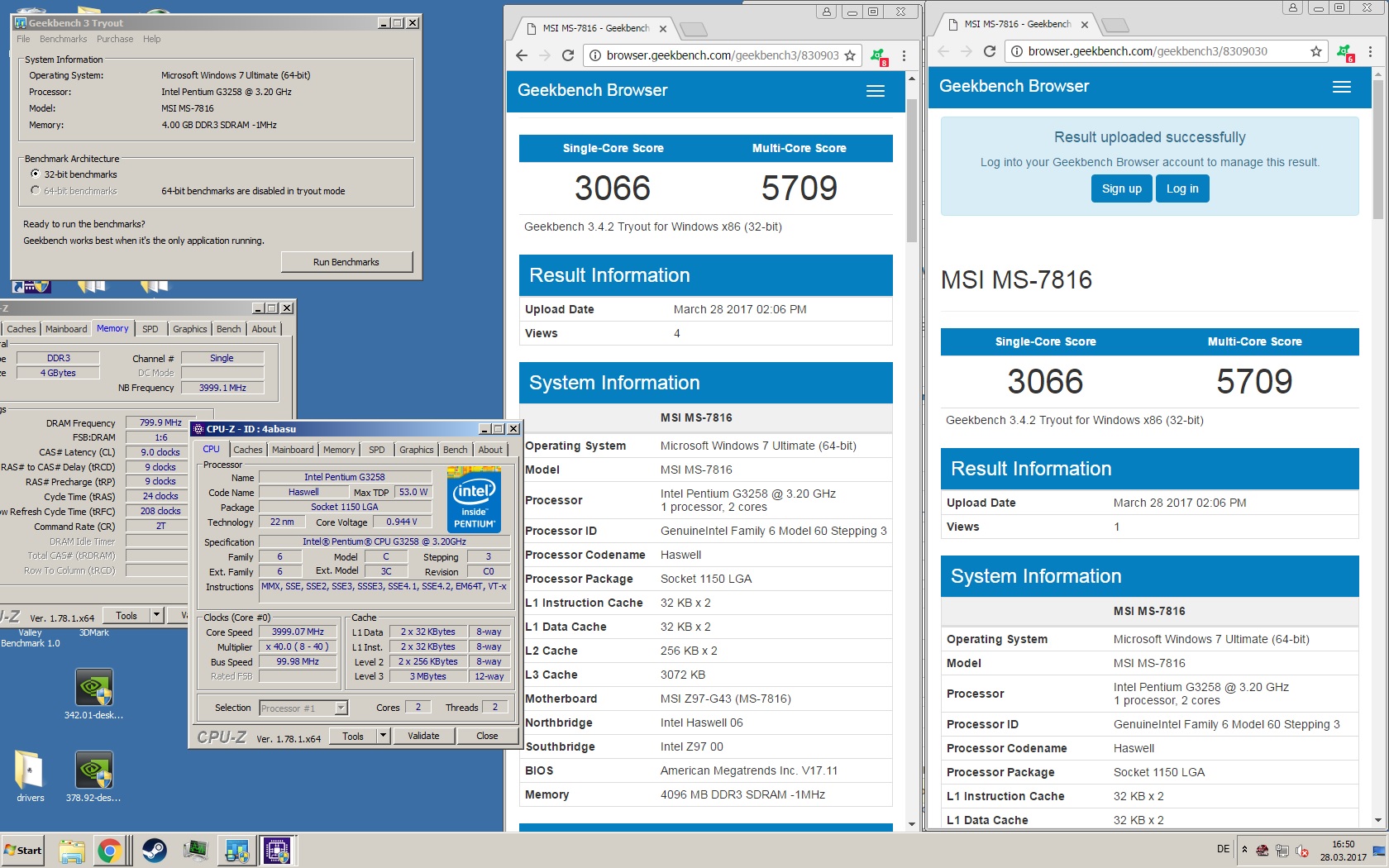
Task: Click DE language indicator in taskbar
Action: [x=1224, y=849]
